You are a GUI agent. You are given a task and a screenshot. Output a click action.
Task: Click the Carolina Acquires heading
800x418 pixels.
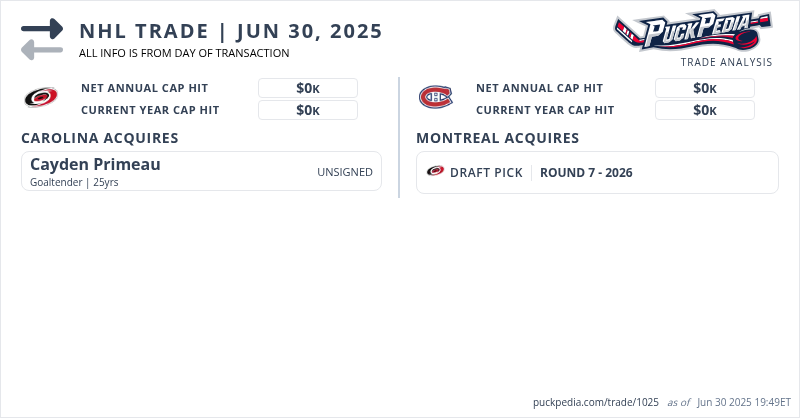pos(100,138)
